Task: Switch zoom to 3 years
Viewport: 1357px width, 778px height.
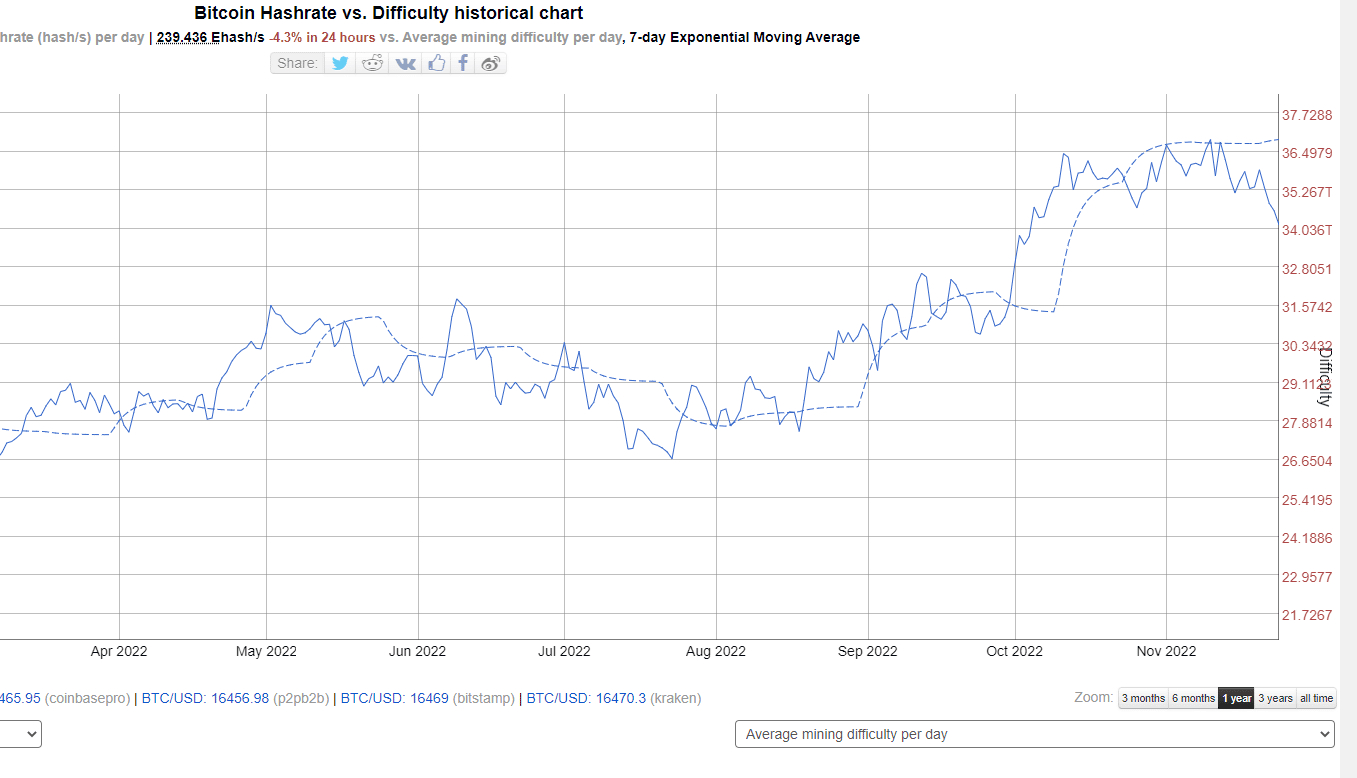Action: (x=1275, y=698)
